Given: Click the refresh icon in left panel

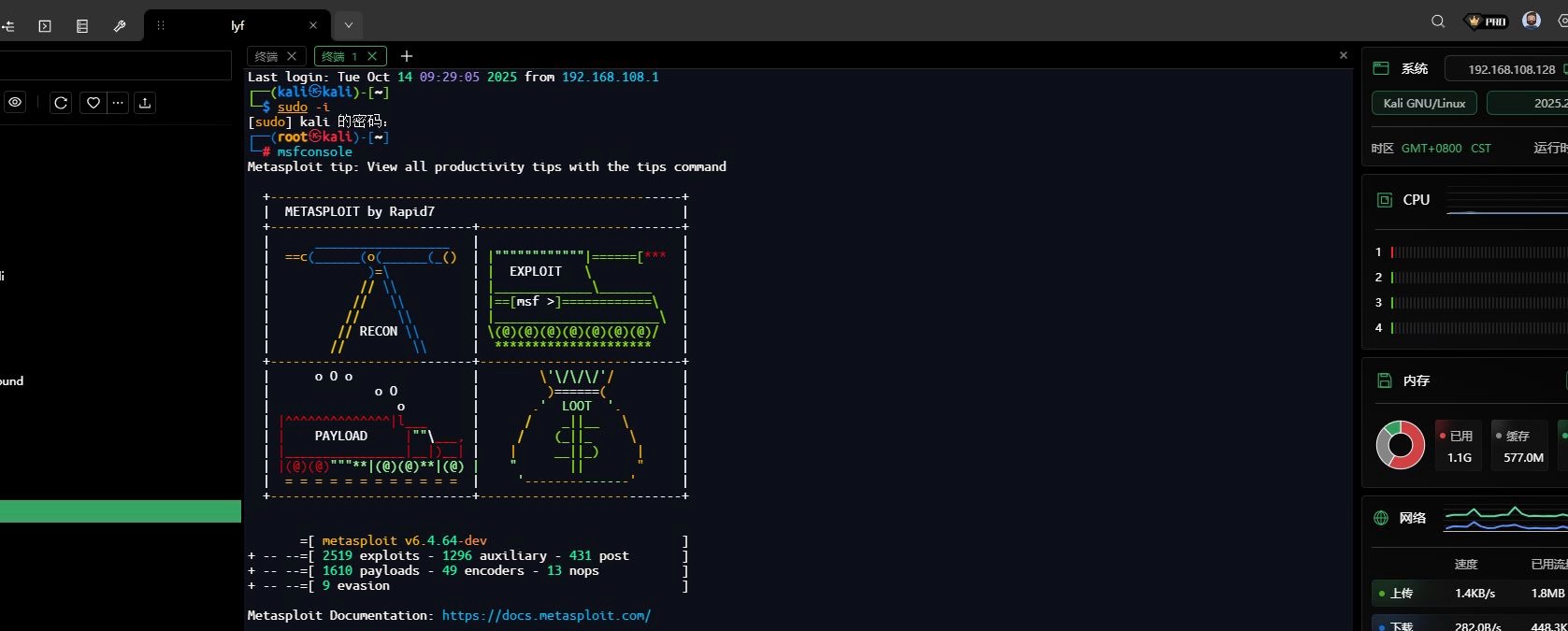Looking at the screenshot, I should click(61, 103).
